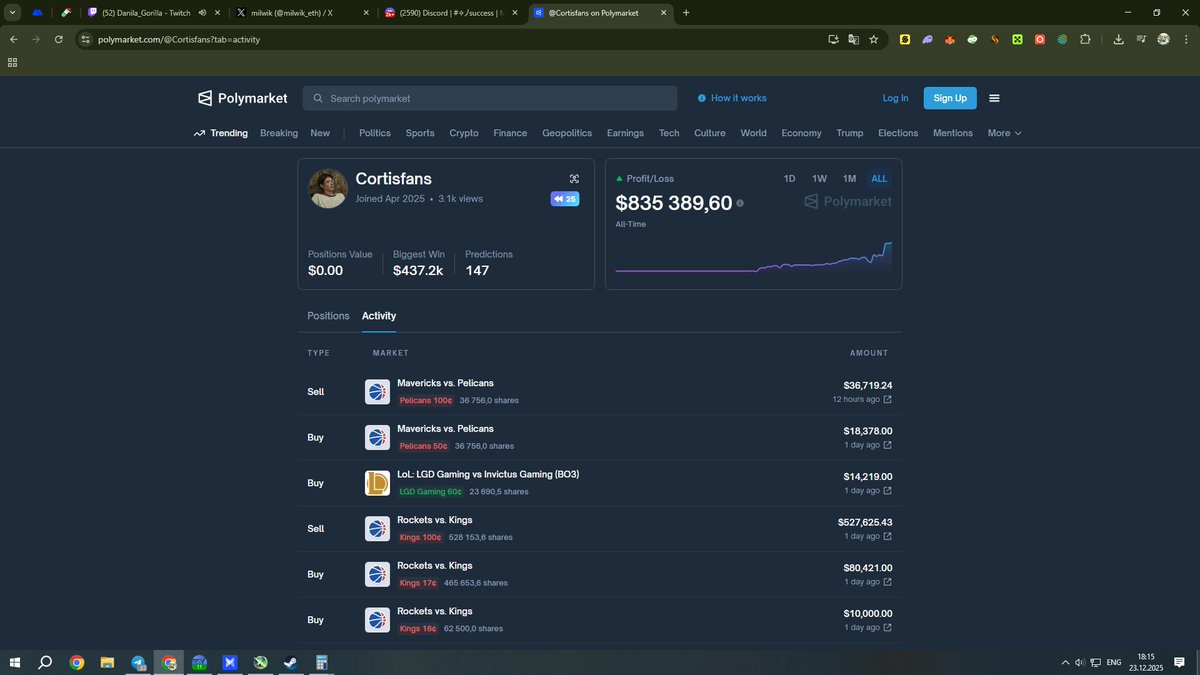
Task: Click the Polymarket logo
Action: 243,98
